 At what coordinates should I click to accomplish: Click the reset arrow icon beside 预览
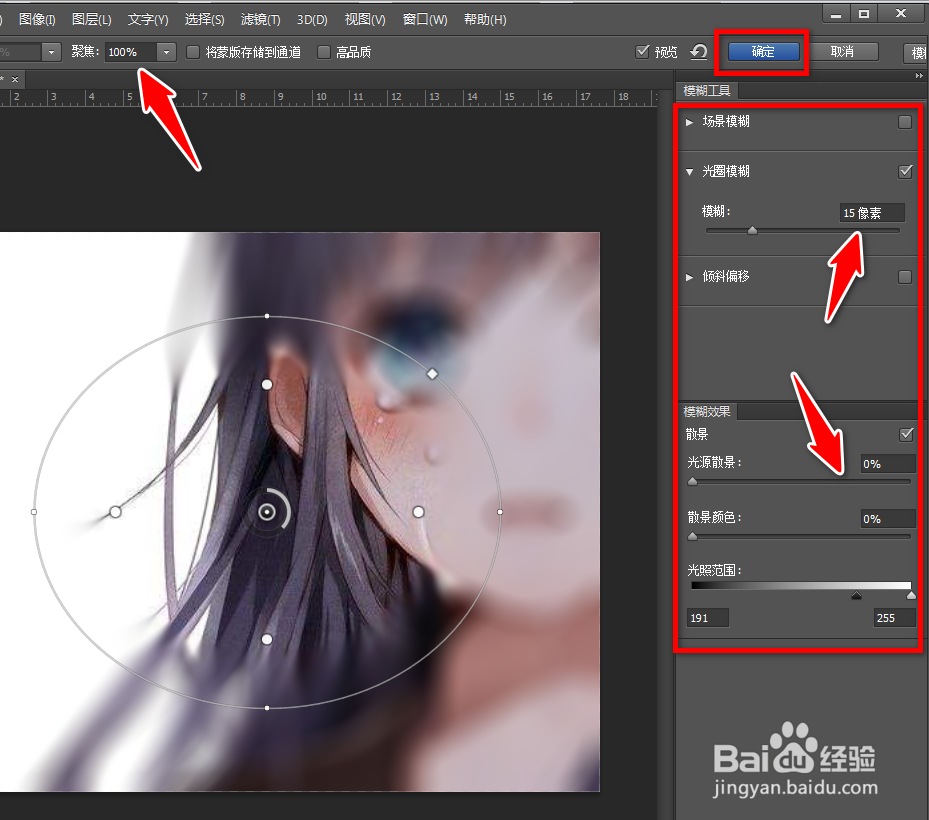pyautogui.click(x=699, y=52)
